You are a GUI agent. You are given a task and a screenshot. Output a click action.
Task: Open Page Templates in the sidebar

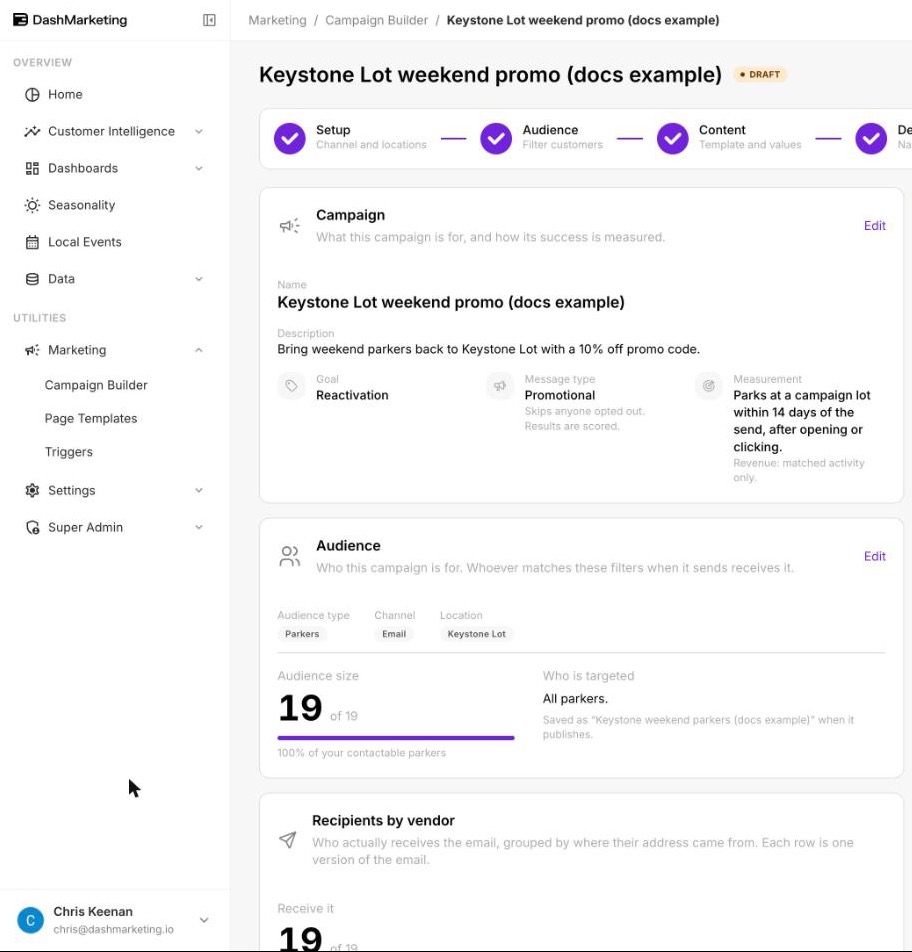(x=91, y=418)
